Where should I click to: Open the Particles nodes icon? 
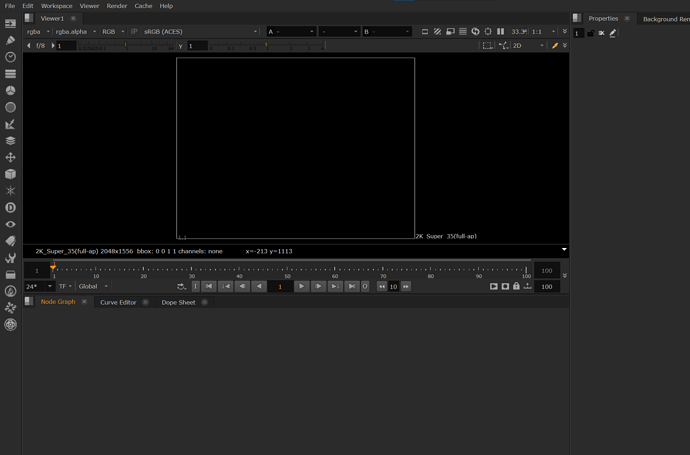point(10,191)
